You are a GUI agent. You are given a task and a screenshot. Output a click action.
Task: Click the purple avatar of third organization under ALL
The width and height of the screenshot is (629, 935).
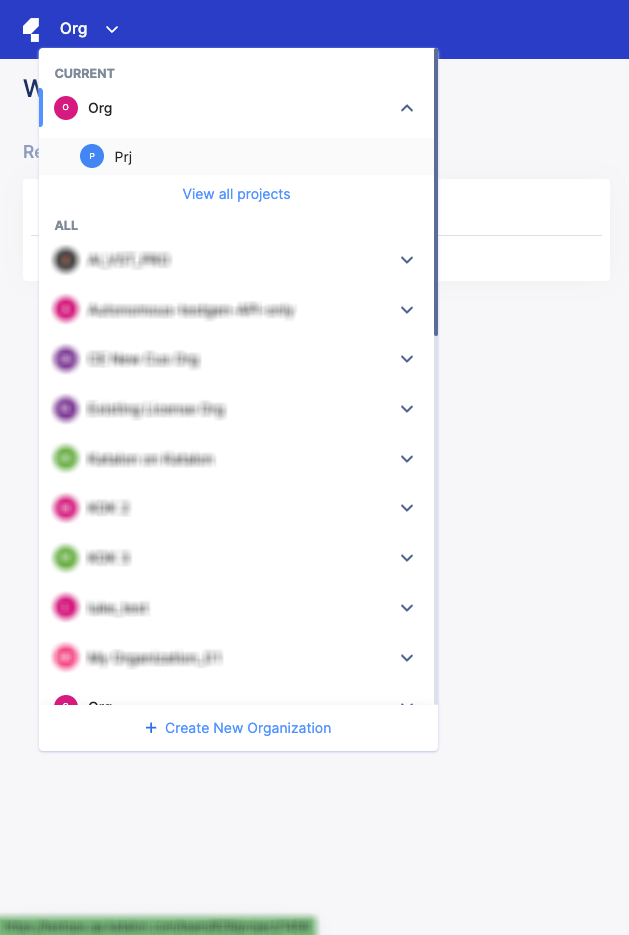coord(66,359)
